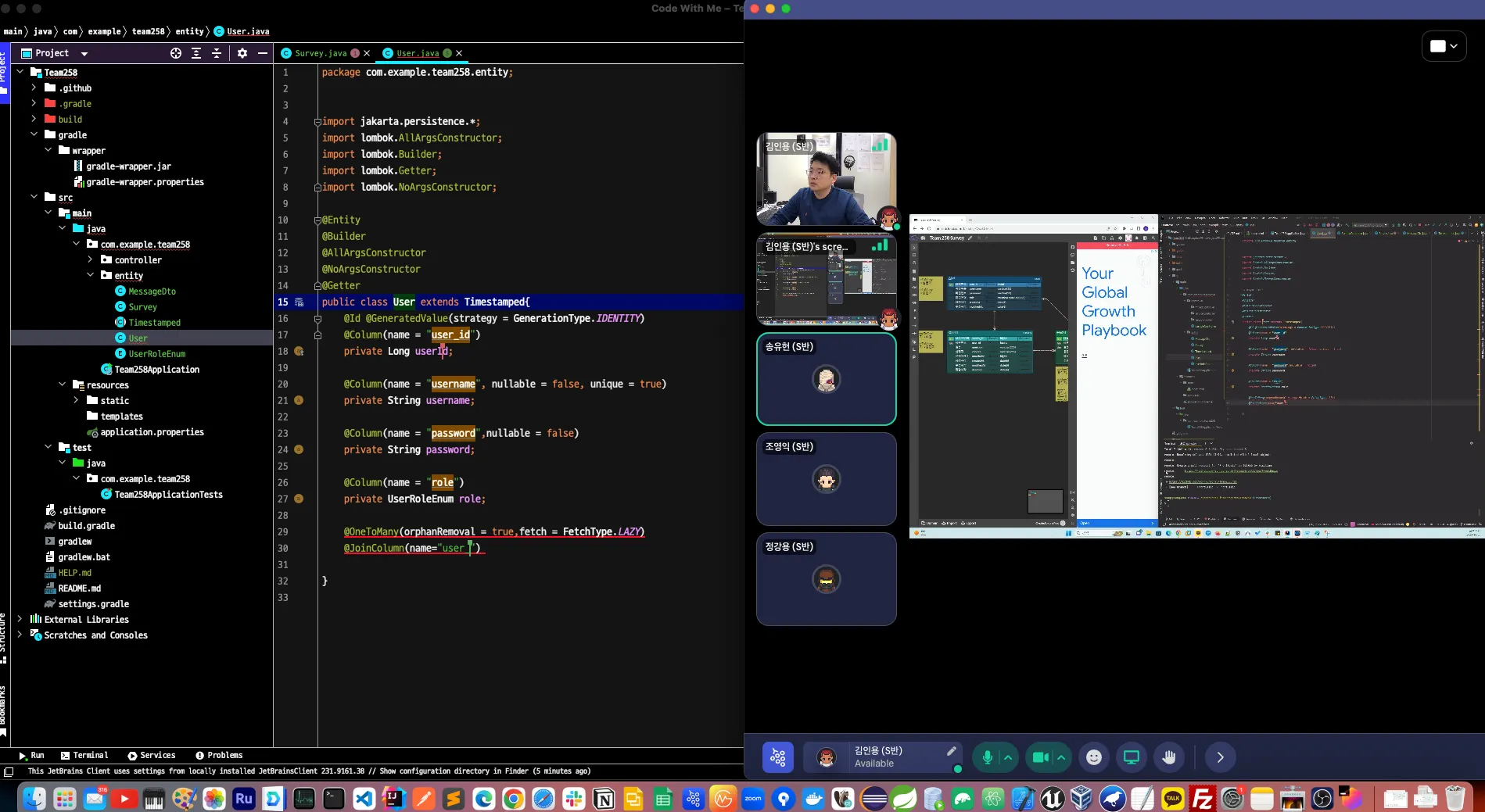Click 김인용 webcam video thumbnail

[x=826, y=179]
